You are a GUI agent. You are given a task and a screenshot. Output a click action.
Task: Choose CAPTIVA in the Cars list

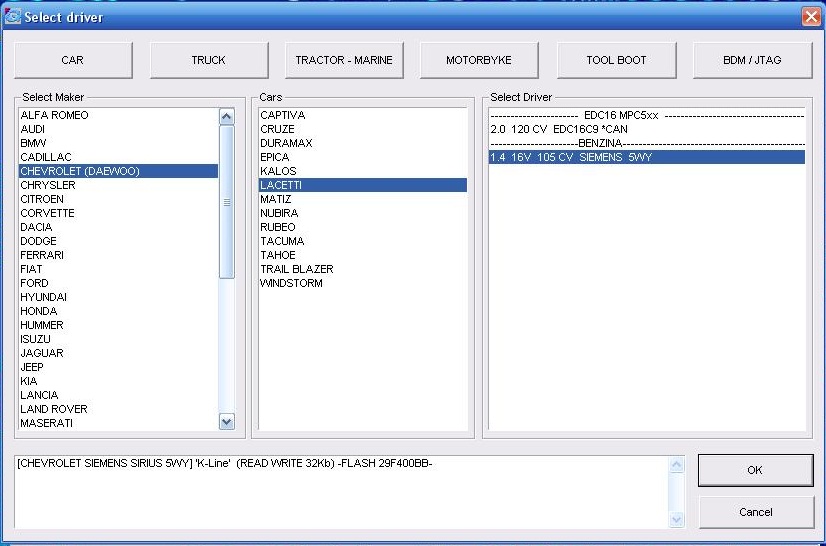click(283, 115)
